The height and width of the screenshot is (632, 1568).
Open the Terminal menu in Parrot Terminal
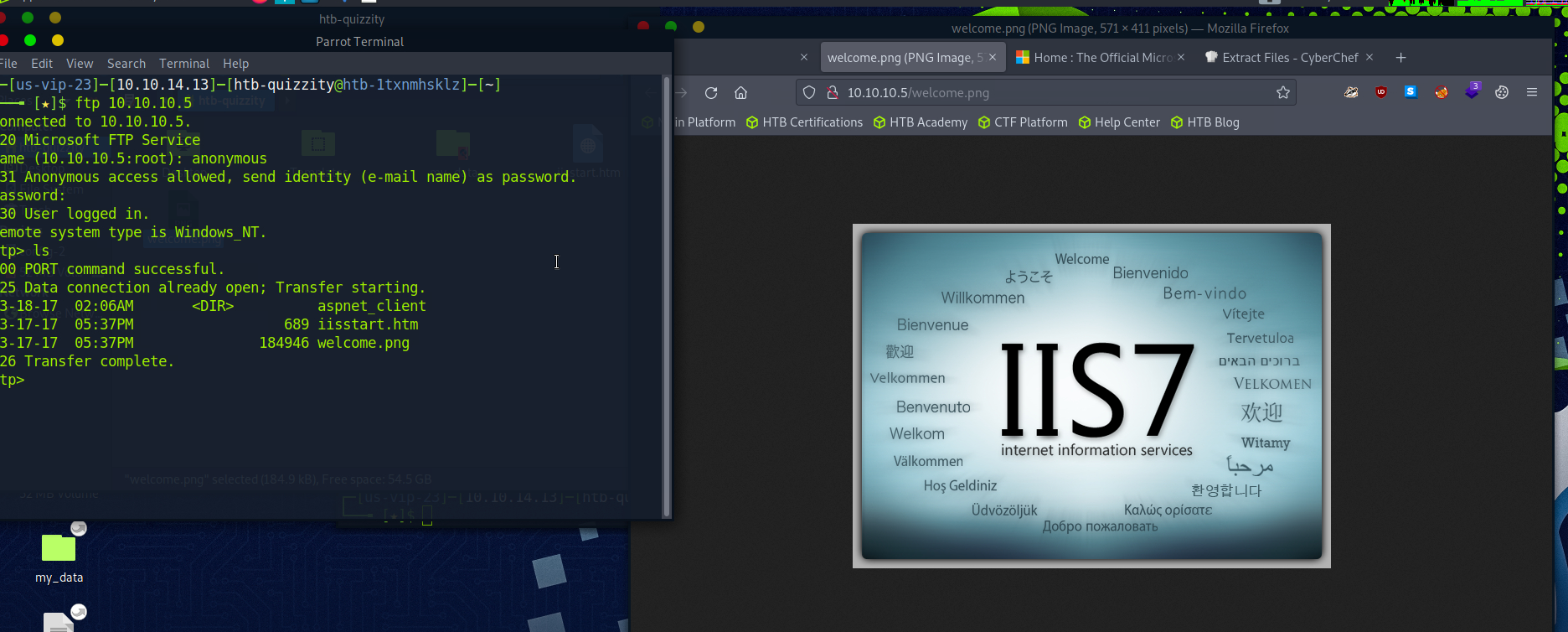click(184, 64)
